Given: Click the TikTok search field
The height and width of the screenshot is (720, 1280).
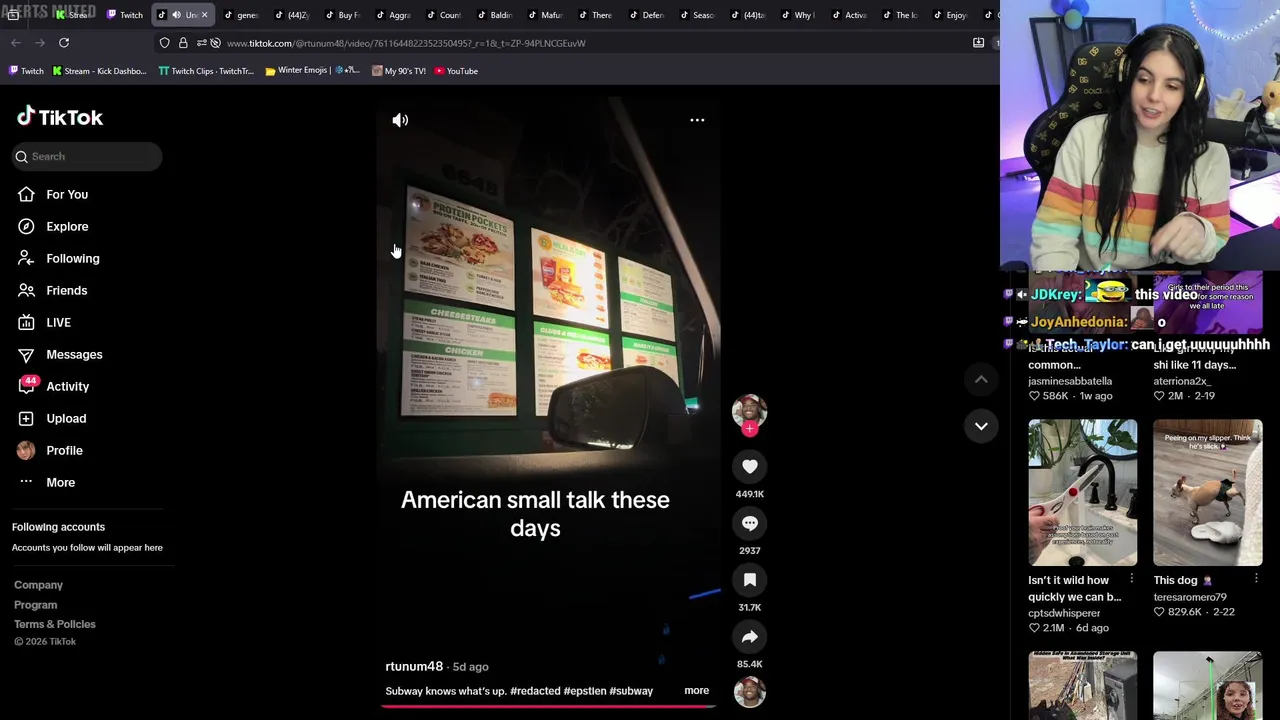Looking at the screenshot, I should coord(87,156).
